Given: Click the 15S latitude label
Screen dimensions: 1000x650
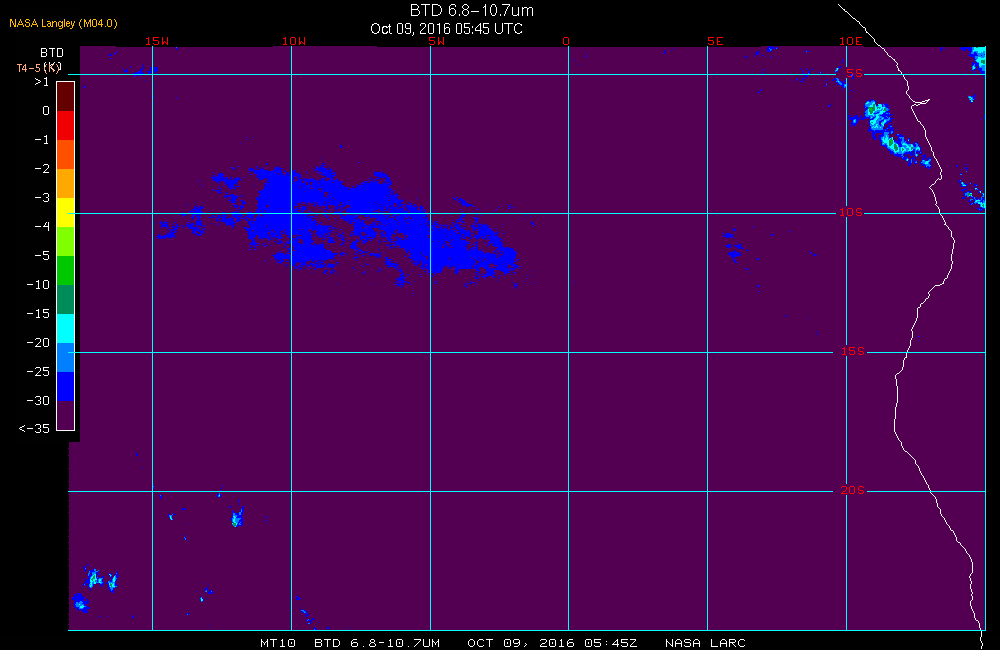Looking at the screenshot, I should 853,351.
